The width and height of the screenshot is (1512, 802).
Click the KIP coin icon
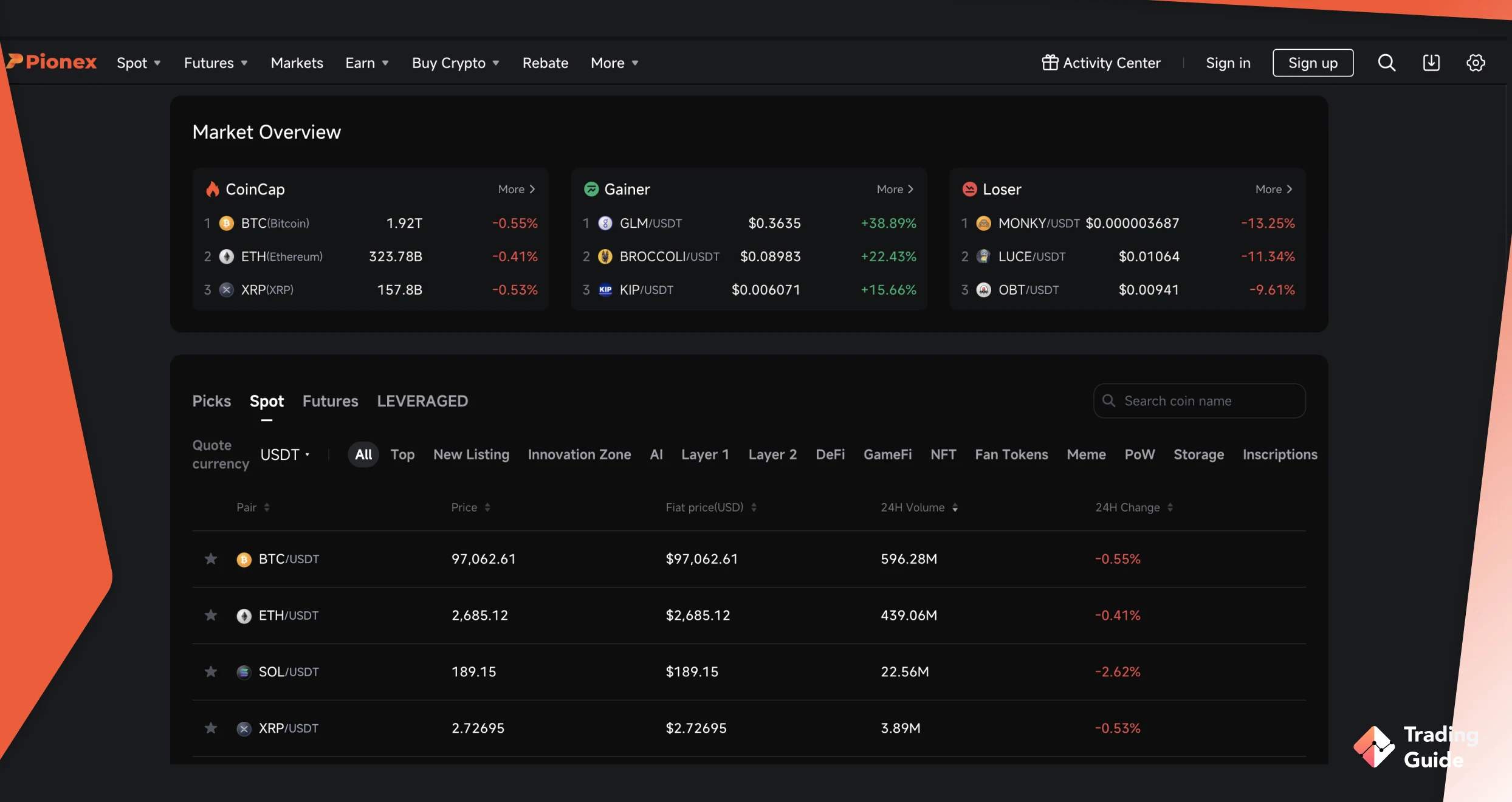click(x=605, y=290)
